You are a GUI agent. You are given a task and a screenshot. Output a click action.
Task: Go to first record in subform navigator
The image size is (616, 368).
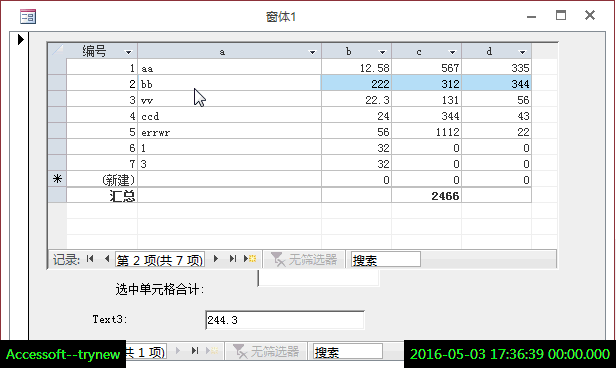coord(90,259)
